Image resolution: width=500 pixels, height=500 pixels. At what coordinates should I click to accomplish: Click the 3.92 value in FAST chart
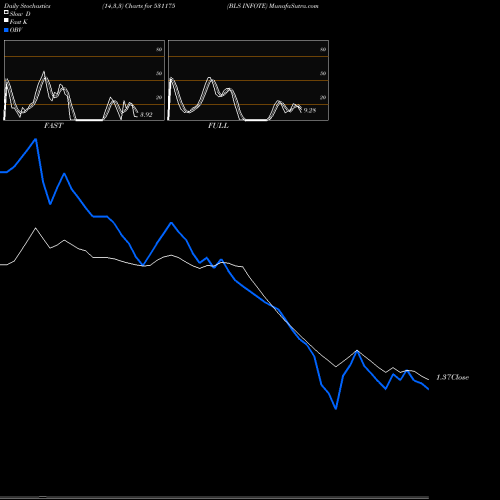pyautogui.click(x=146, y=115)
